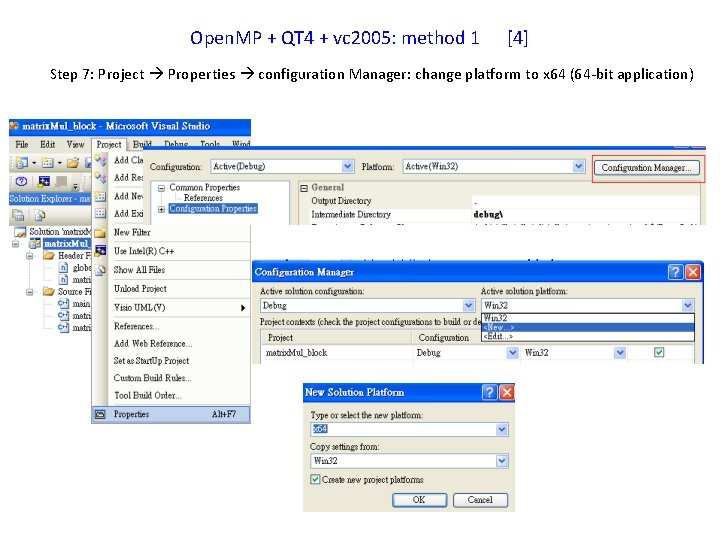Click Solution Explorer Properties toolbar icon
Screen dimensions: 720x540
[18, 214]
